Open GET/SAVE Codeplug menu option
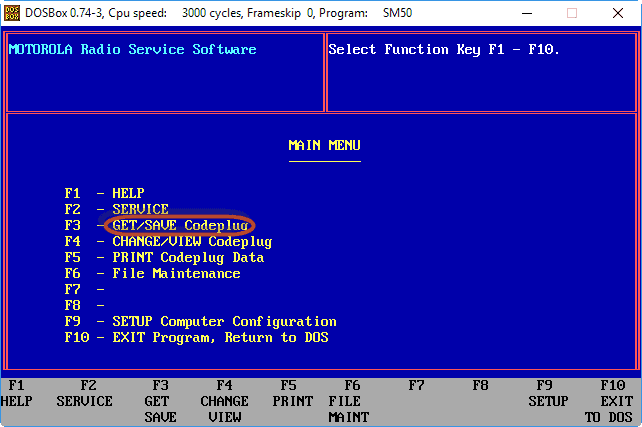642x427 pixels. tap(180, 225)
